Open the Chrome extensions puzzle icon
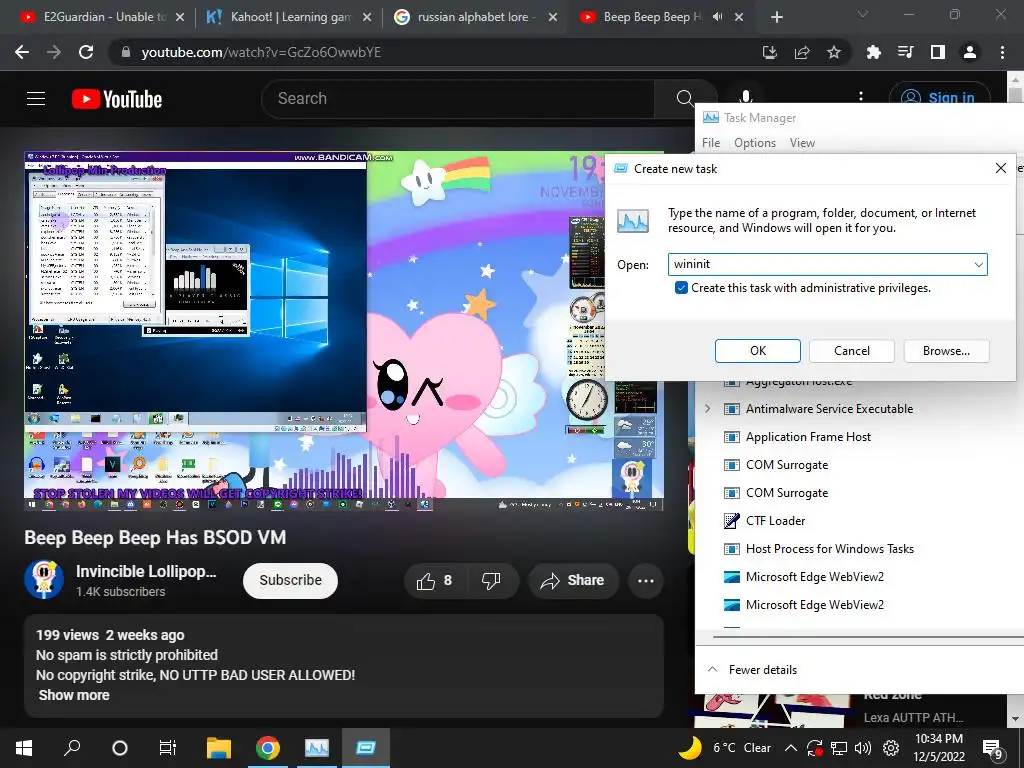This screenshot has width=1024, height=768. [x=873, y=52]
